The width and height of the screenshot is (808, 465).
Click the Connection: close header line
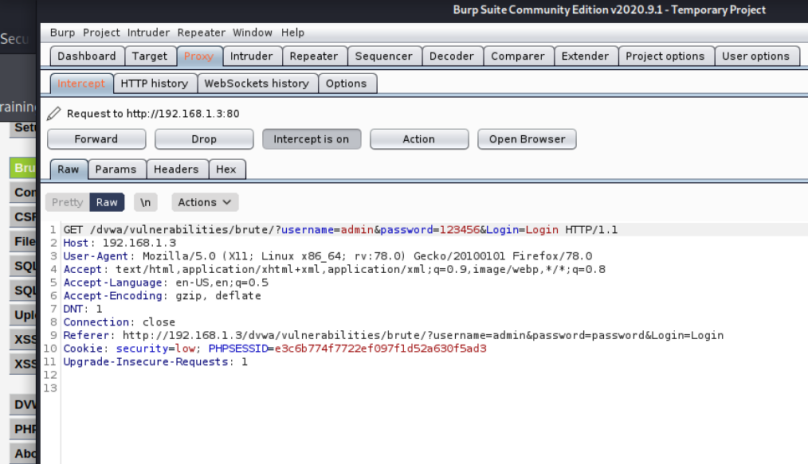120,322
